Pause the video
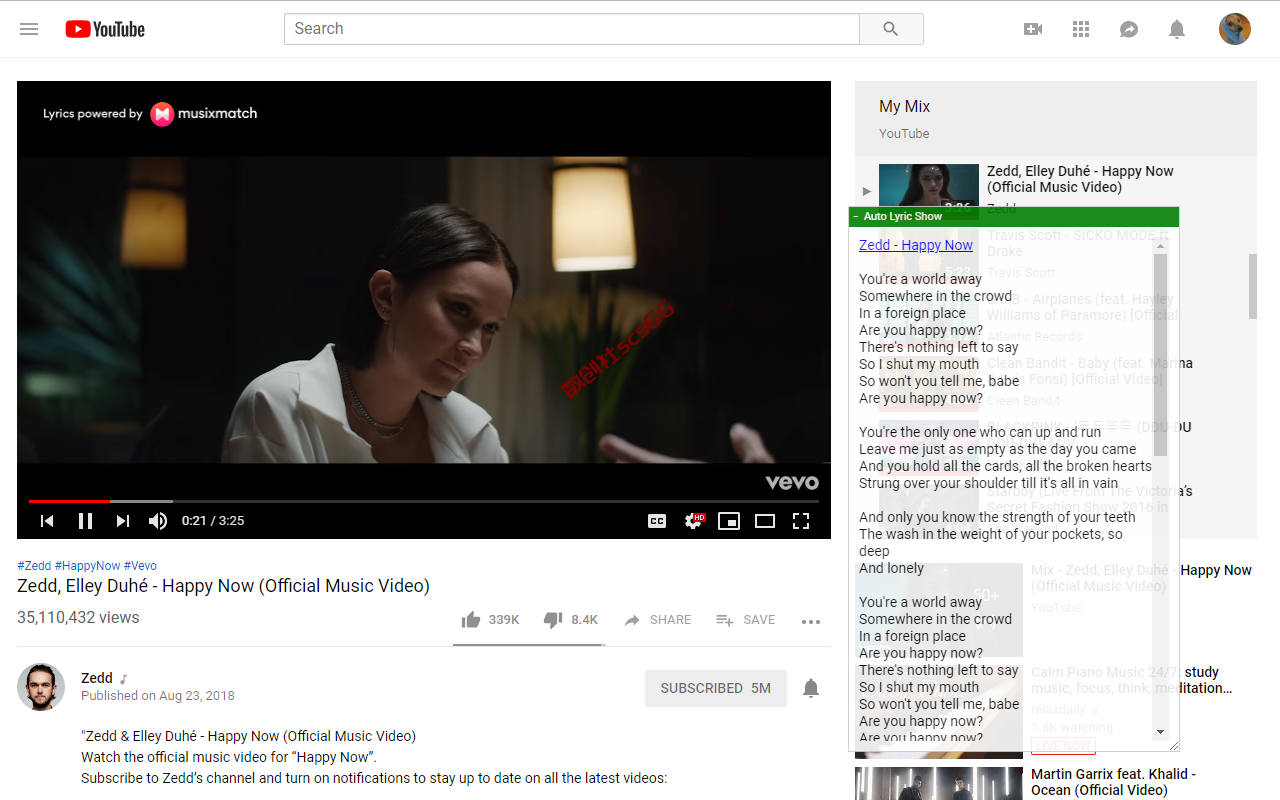 coord(85,521)
